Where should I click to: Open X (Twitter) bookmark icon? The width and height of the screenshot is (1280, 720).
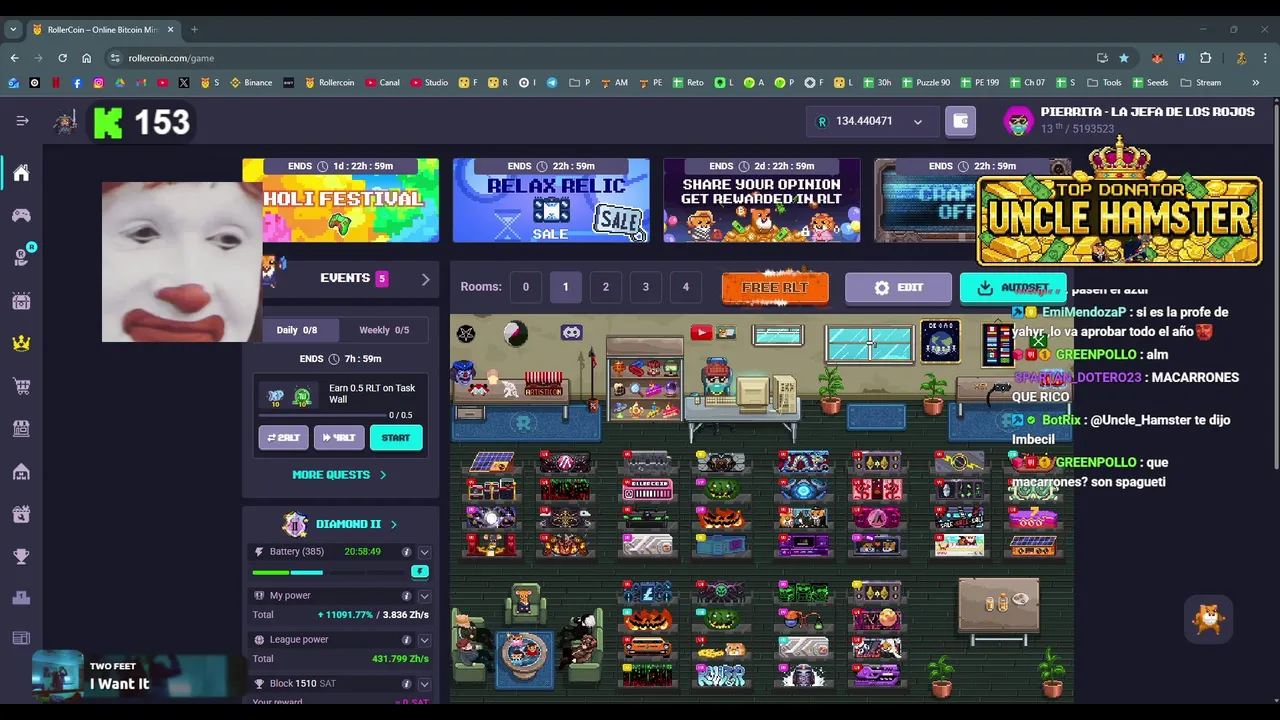pyautogui.click(x=184, y=83)
